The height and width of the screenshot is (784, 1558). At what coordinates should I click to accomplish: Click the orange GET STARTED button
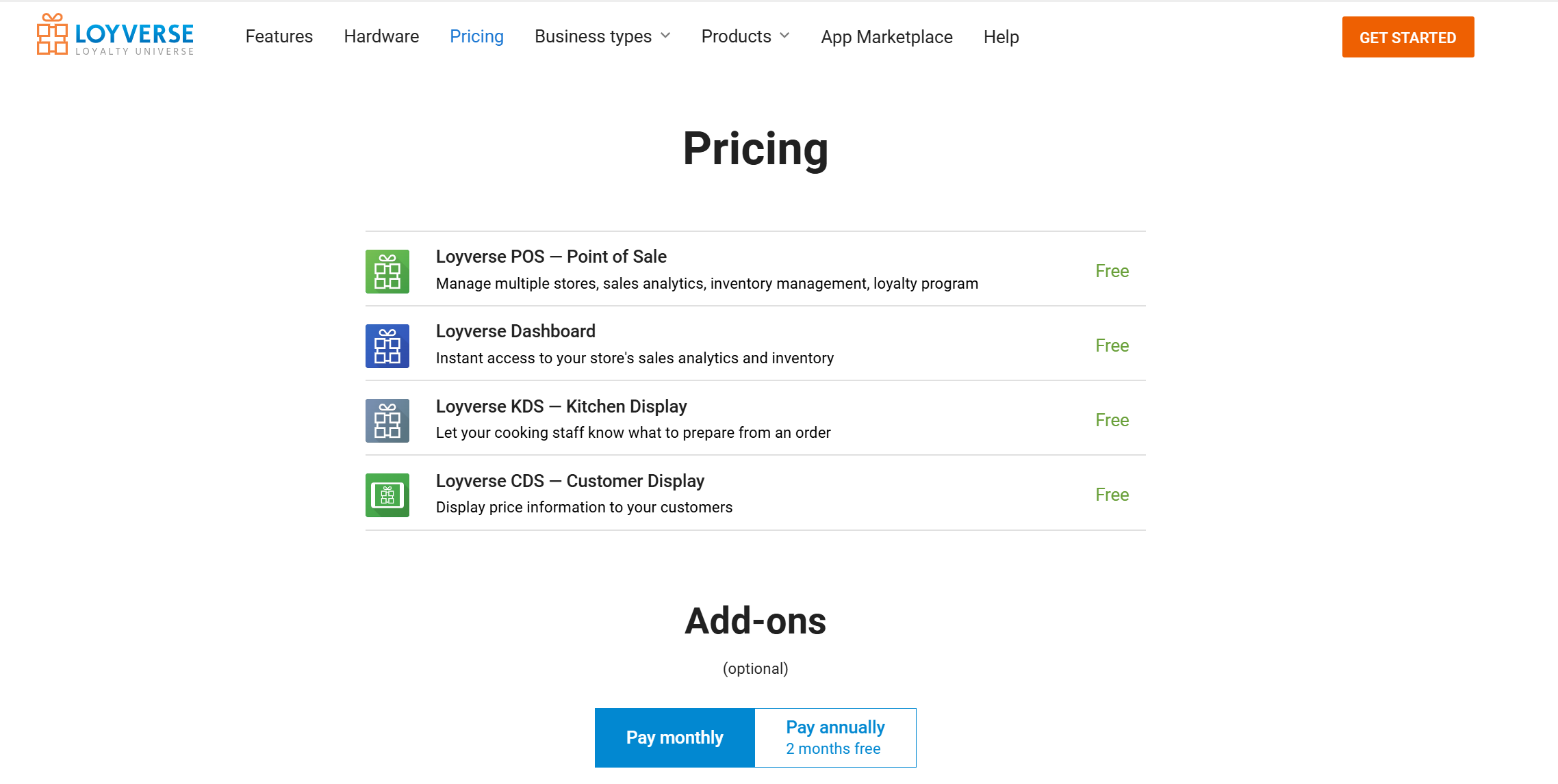tap(1408, 37)
